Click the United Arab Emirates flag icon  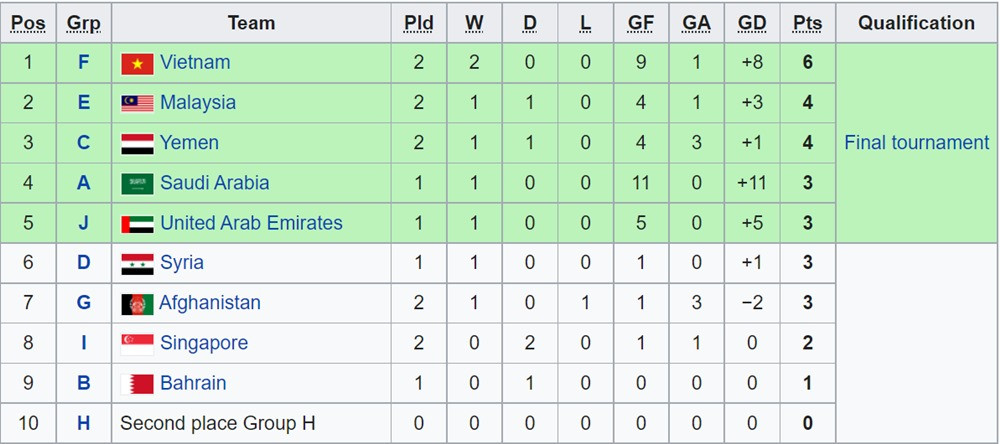[x=137, y=223]
